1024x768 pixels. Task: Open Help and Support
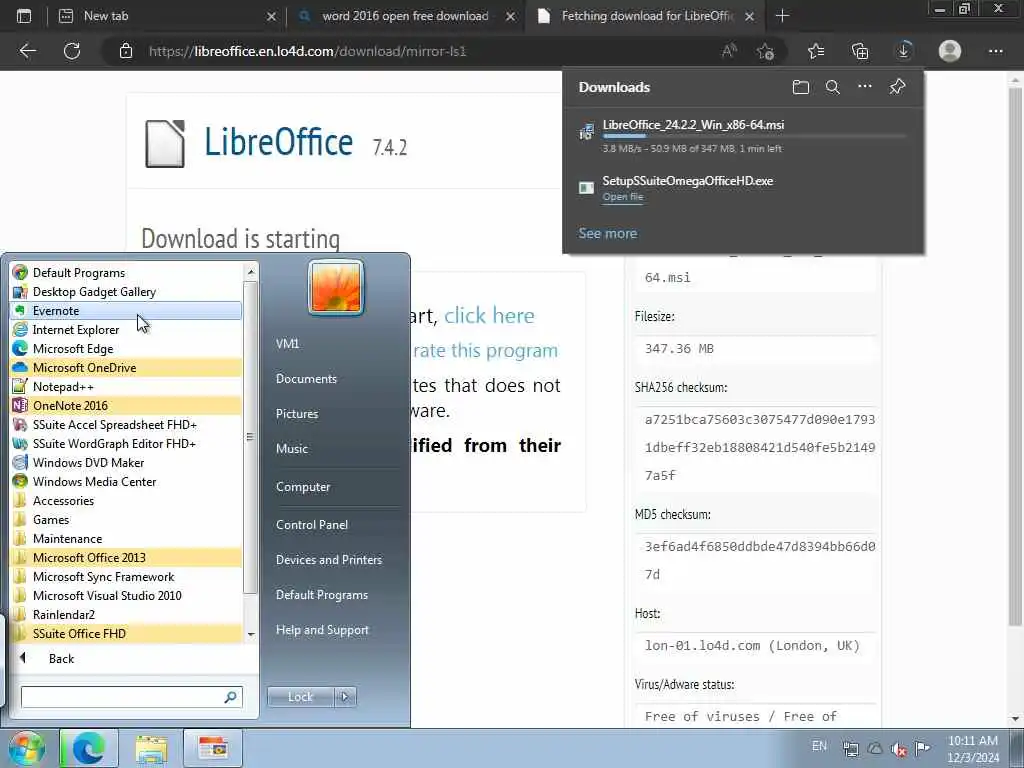tap(322, 630)
